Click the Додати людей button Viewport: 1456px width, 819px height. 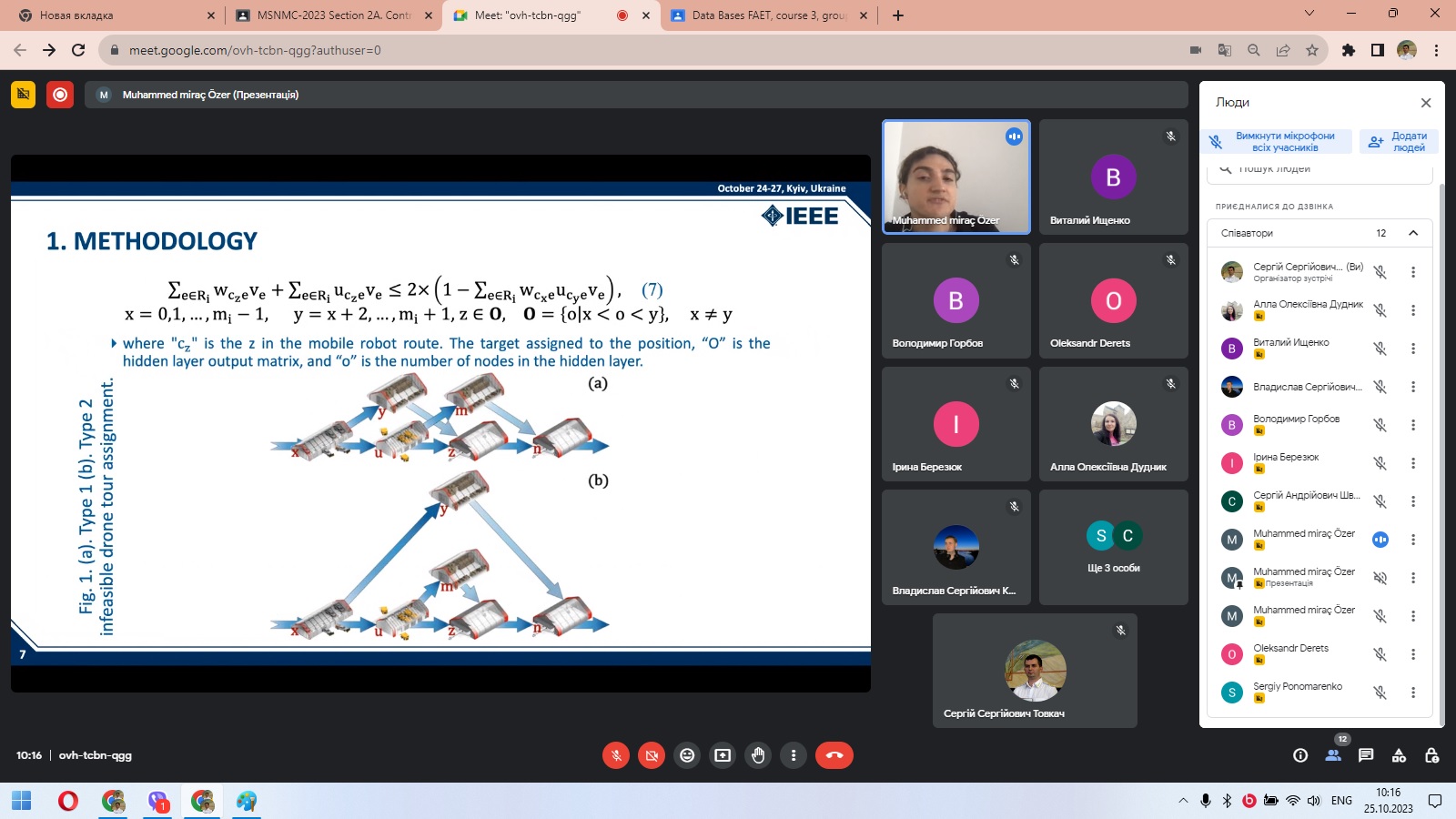pos(1400,142)
